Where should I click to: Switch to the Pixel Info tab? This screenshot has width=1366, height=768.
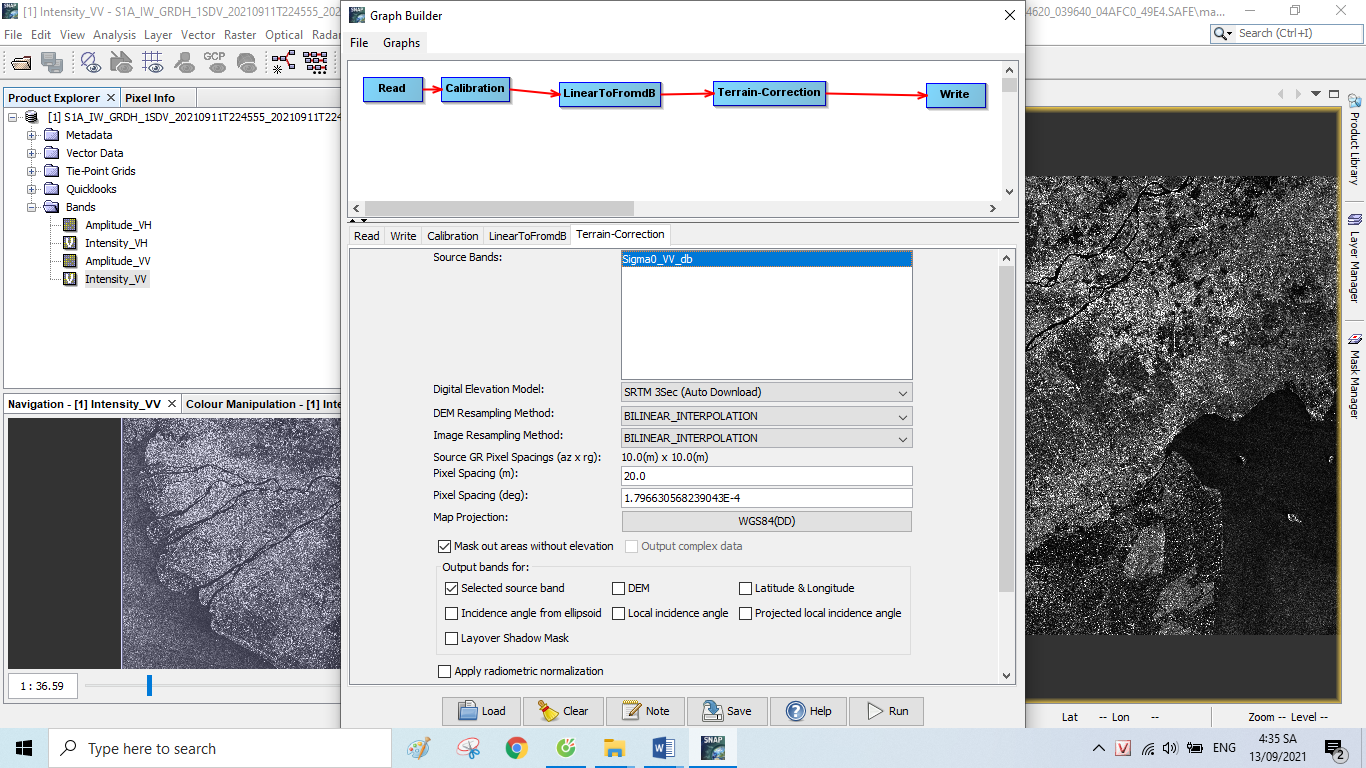(150, 98)
